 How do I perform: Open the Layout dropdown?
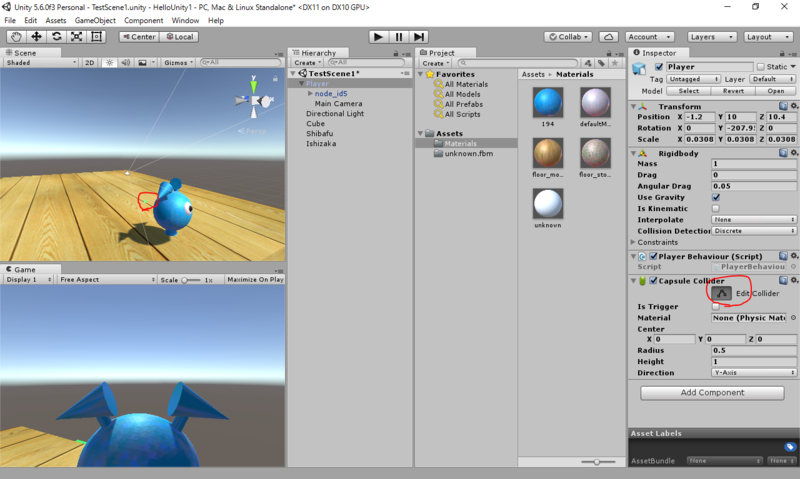(x=768, y=37)
